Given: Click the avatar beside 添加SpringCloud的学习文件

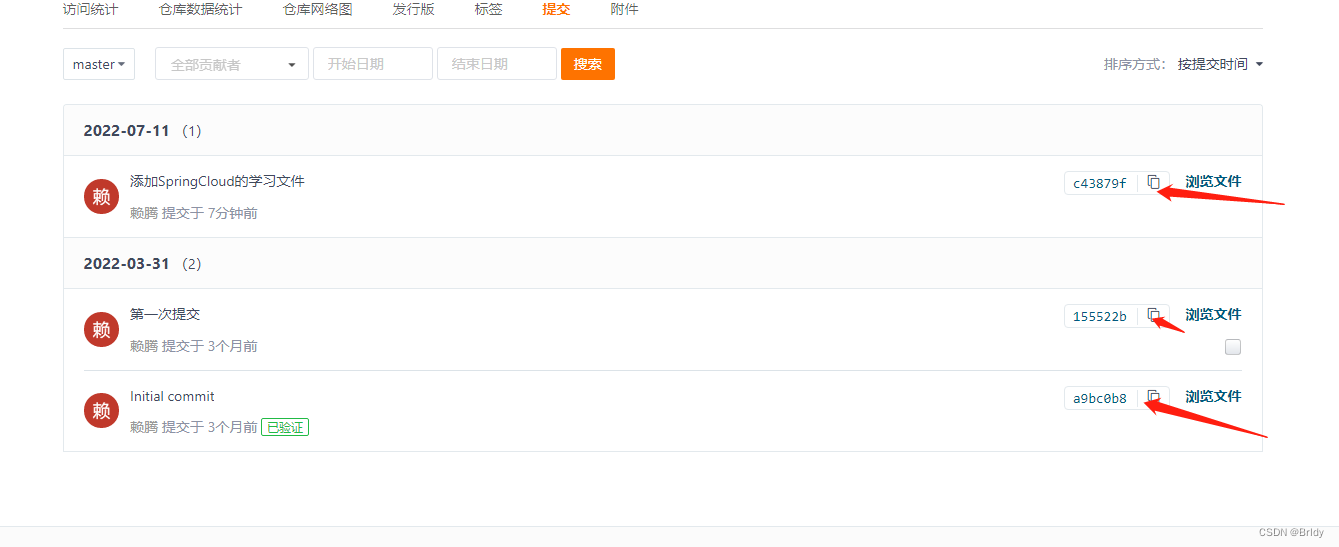Looking at the screenshot, I should coord(101,197).
